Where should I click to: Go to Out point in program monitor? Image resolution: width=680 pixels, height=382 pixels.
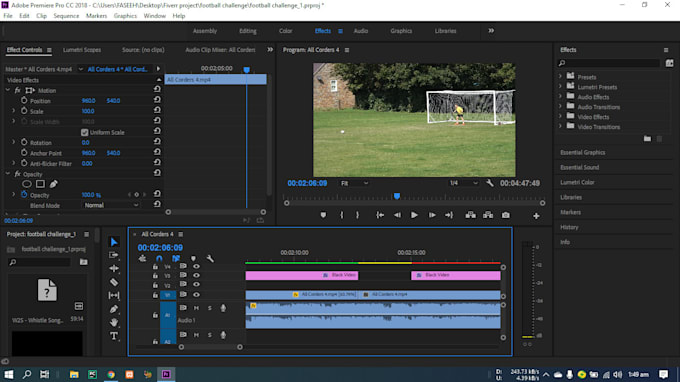point(449,215)
